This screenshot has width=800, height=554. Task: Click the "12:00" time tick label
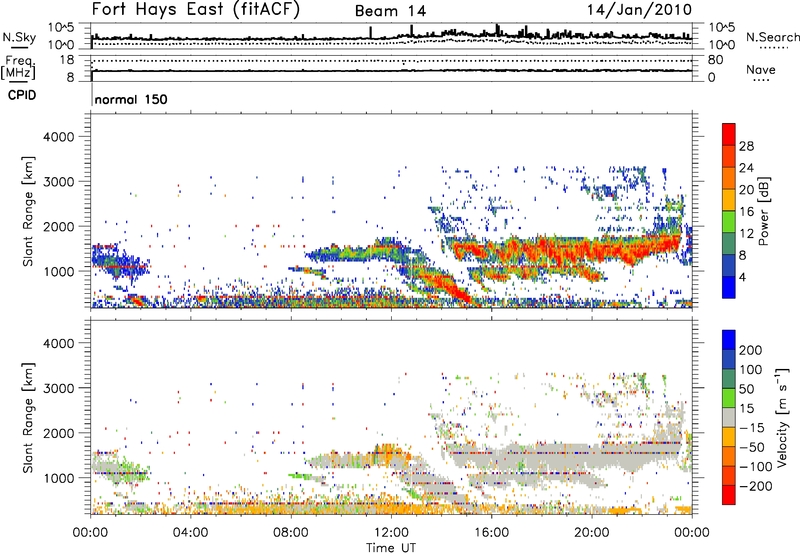391,533
